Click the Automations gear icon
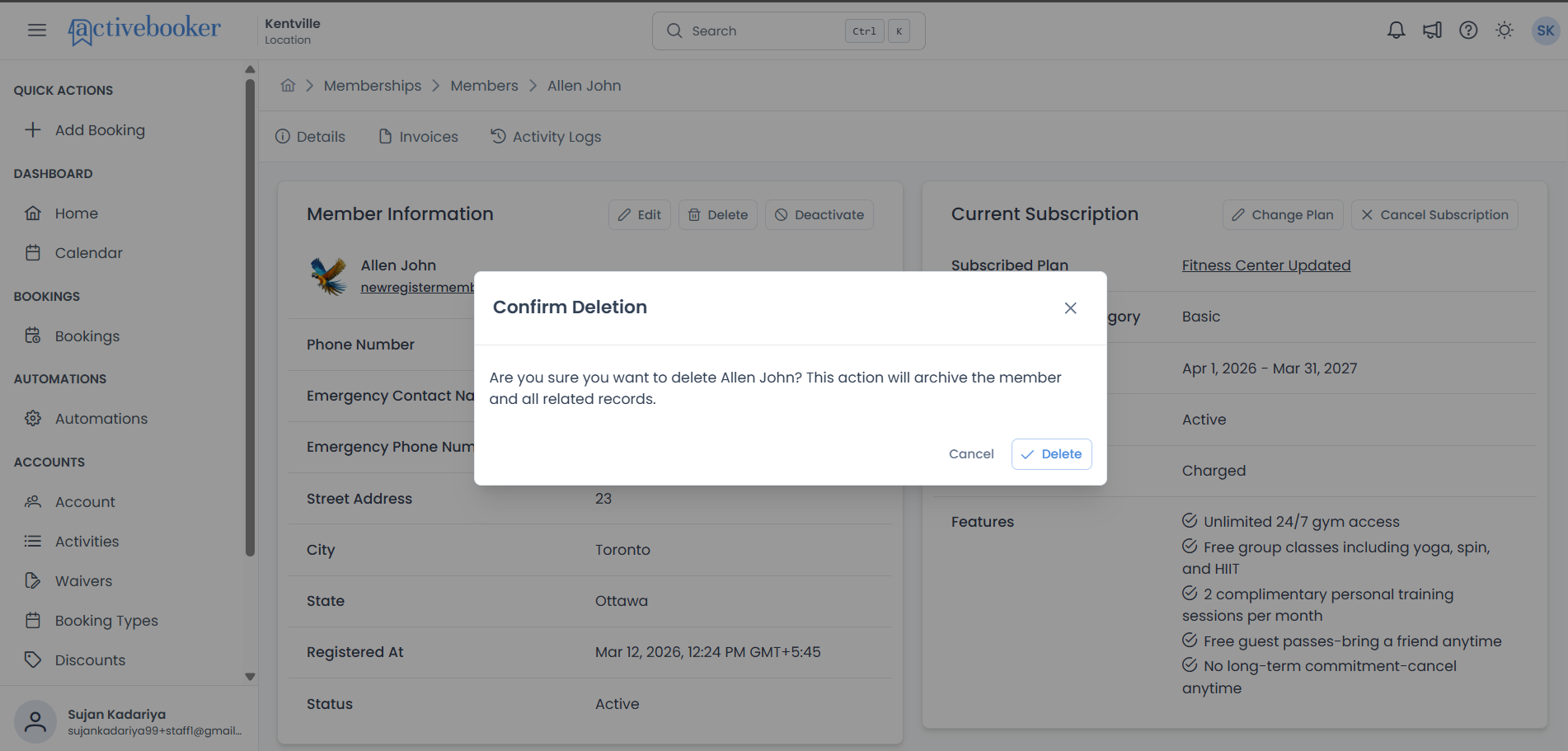The height and width of the screenshot is (751, 1568). 33,418
